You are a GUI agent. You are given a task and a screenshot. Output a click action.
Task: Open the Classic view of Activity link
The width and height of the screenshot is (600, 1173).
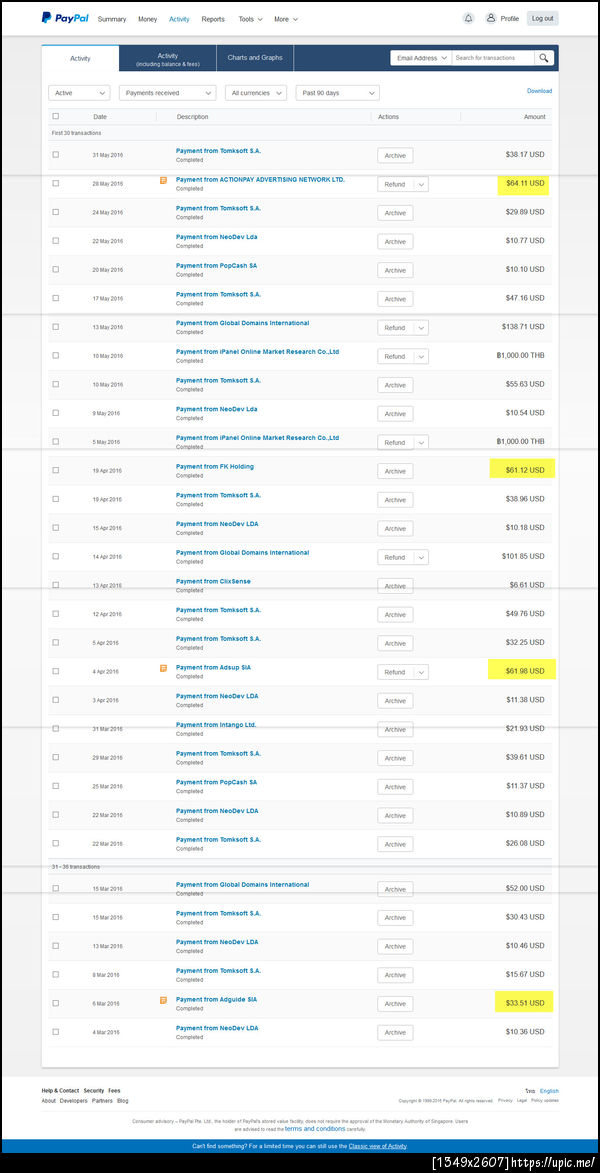[x=377, y=1146]
